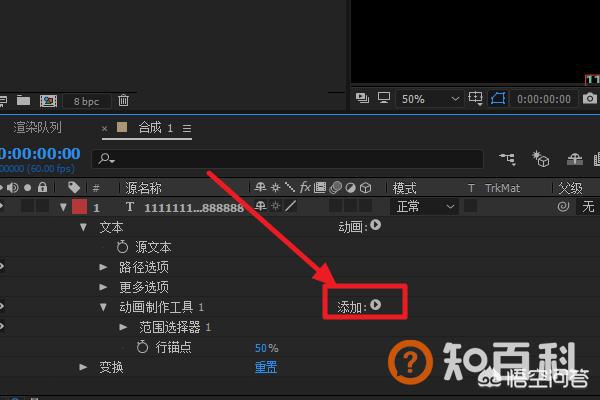The width and height of the screenshot is (600, 400).
Task: Open the composition mini-flowchart icon
Action: 508,158
